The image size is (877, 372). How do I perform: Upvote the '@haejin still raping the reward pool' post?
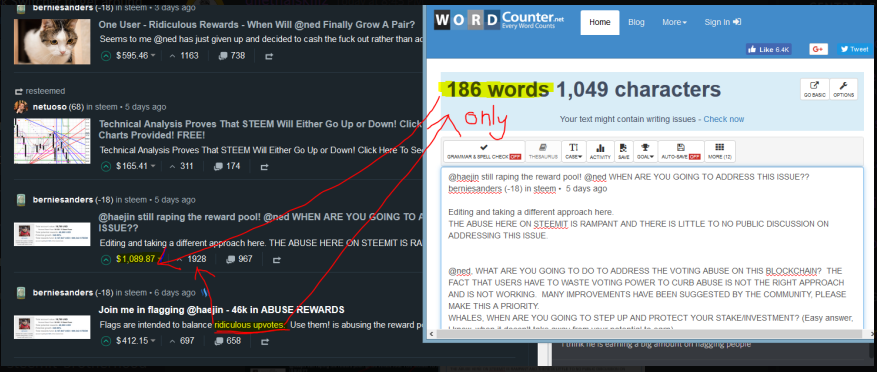point(106,259)
